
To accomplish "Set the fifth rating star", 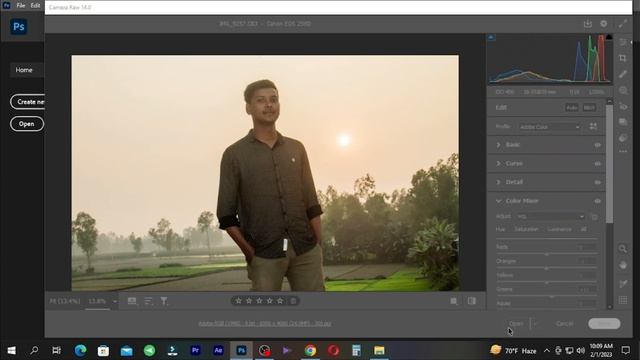I will pos(280,301).
